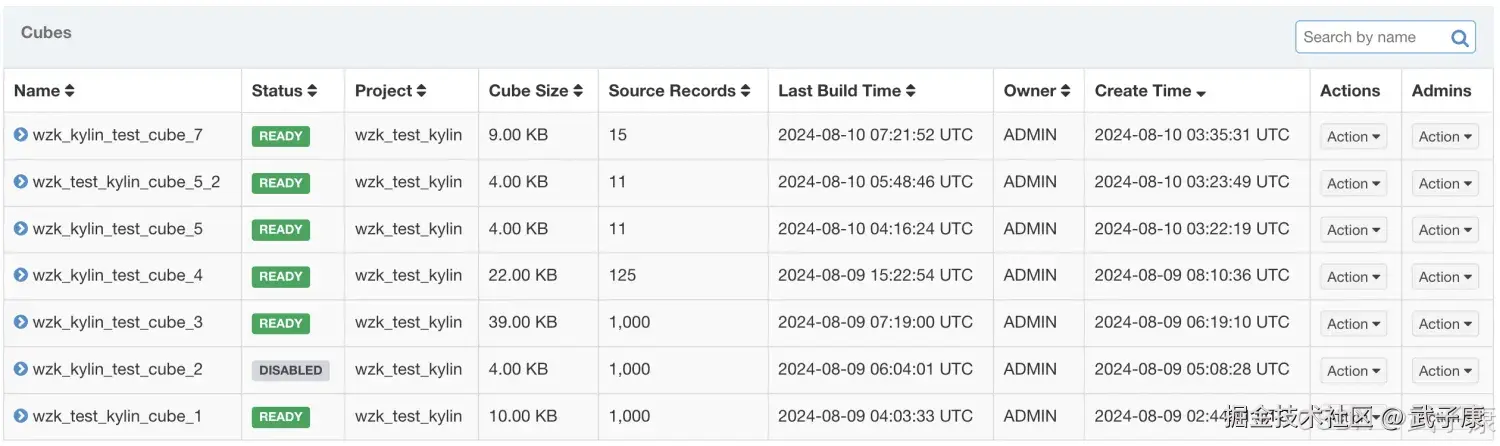
Task: Expand the wzk_kylin_test_cube_2 row arrow icon
Action: 20,369
